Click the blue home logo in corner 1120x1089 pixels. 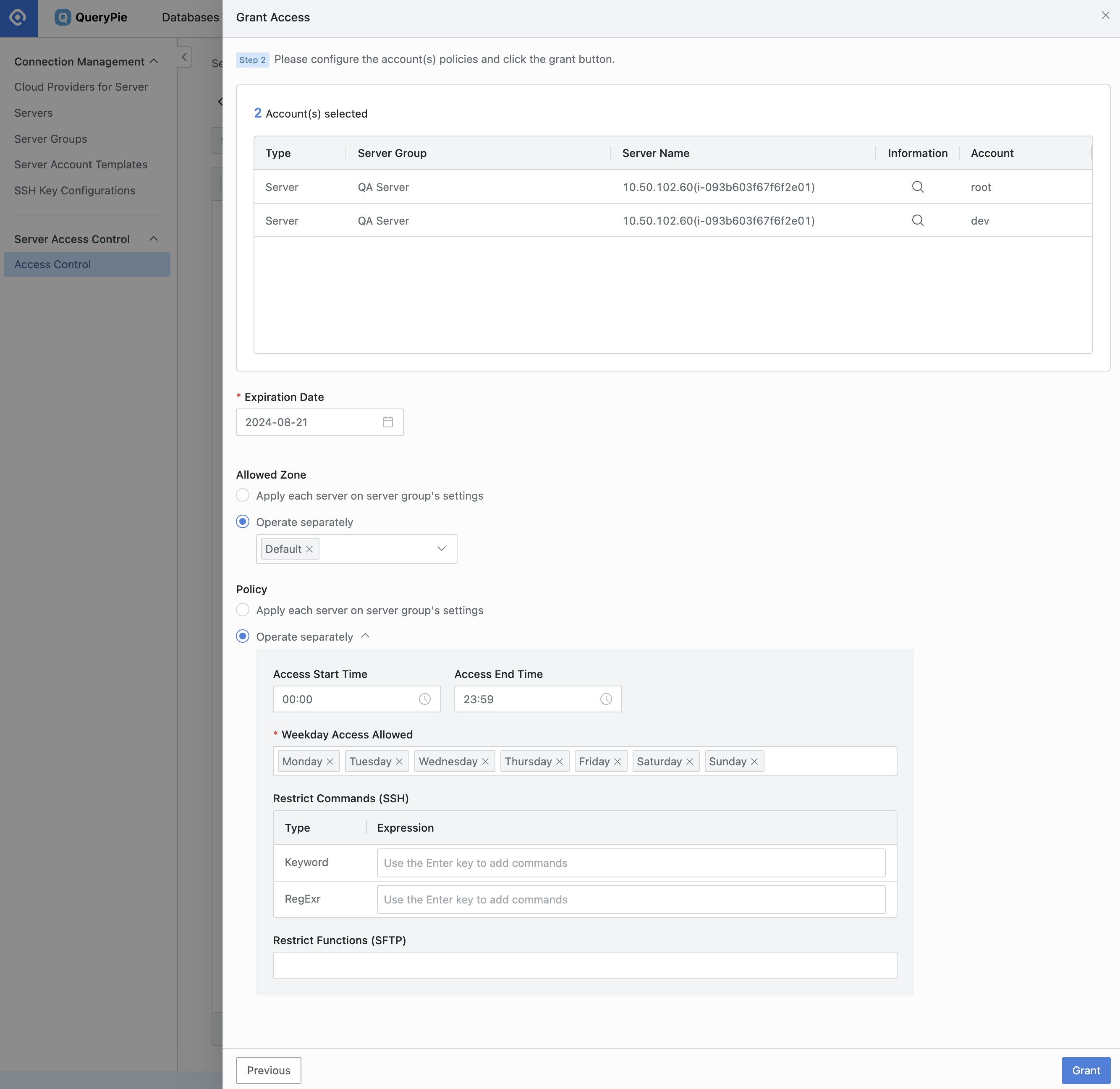tap(18, 18)
